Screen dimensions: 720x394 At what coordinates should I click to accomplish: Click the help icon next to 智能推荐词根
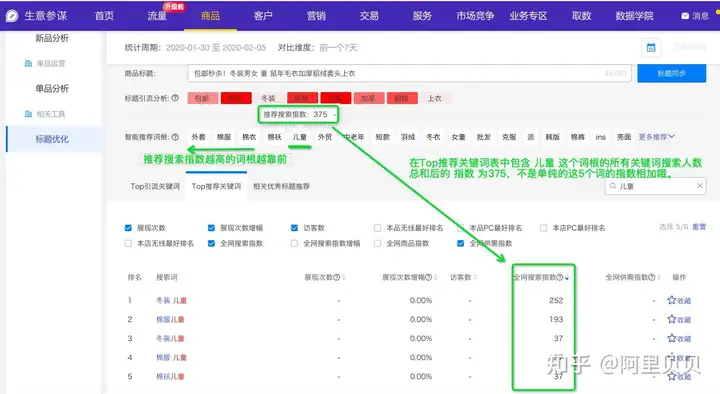click(x=175, y=137)
